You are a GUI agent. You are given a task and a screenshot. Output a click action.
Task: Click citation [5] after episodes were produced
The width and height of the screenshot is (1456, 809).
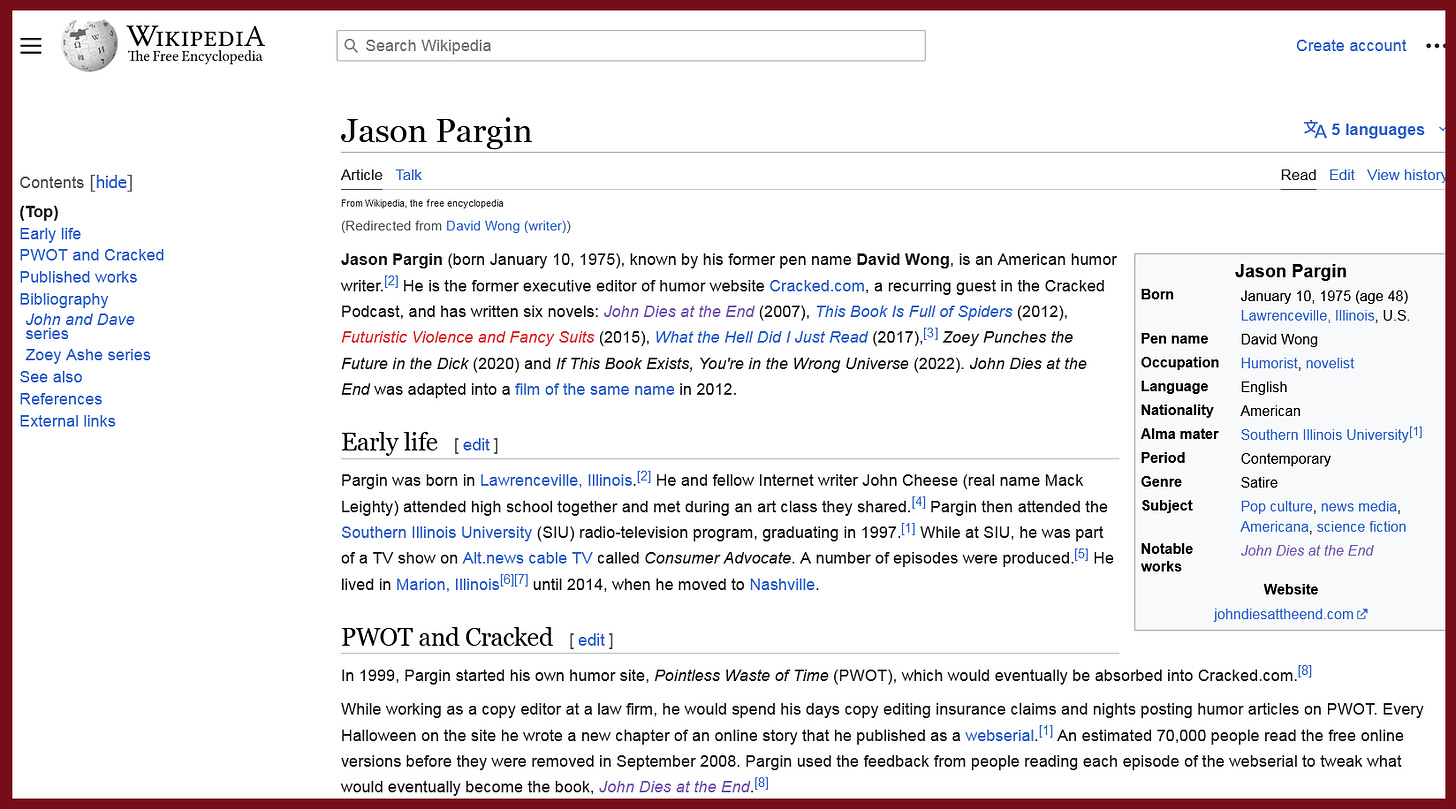click(x=1081, y=553)
